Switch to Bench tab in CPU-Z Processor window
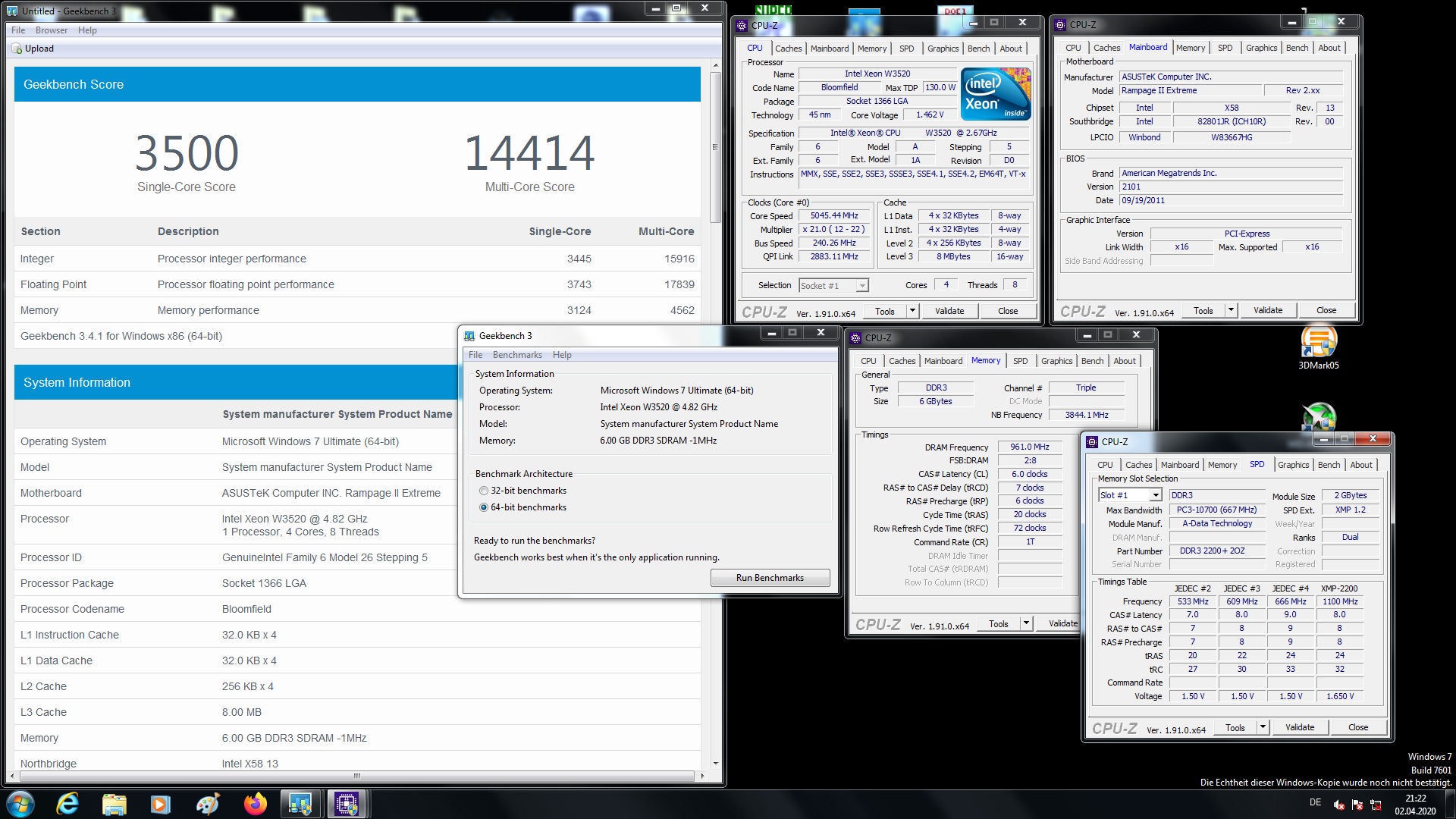This screenshot has height=819, width=1456. [x=978, y=49]
